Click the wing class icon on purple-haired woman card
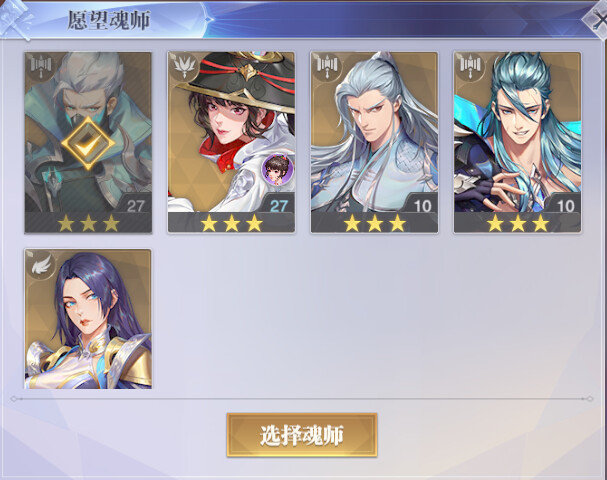The height and width of the screenshot is (480, 607). click(x=40, y=264)
